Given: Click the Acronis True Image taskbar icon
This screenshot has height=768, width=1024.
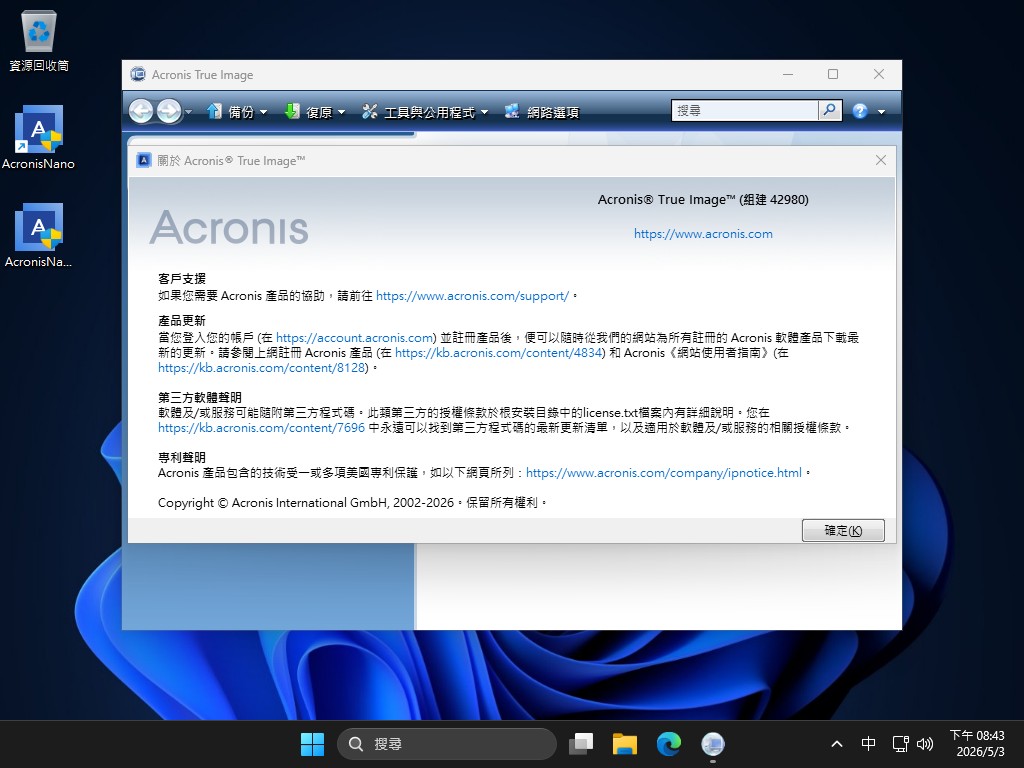Looking at the screenshot, I should (712, 744).
